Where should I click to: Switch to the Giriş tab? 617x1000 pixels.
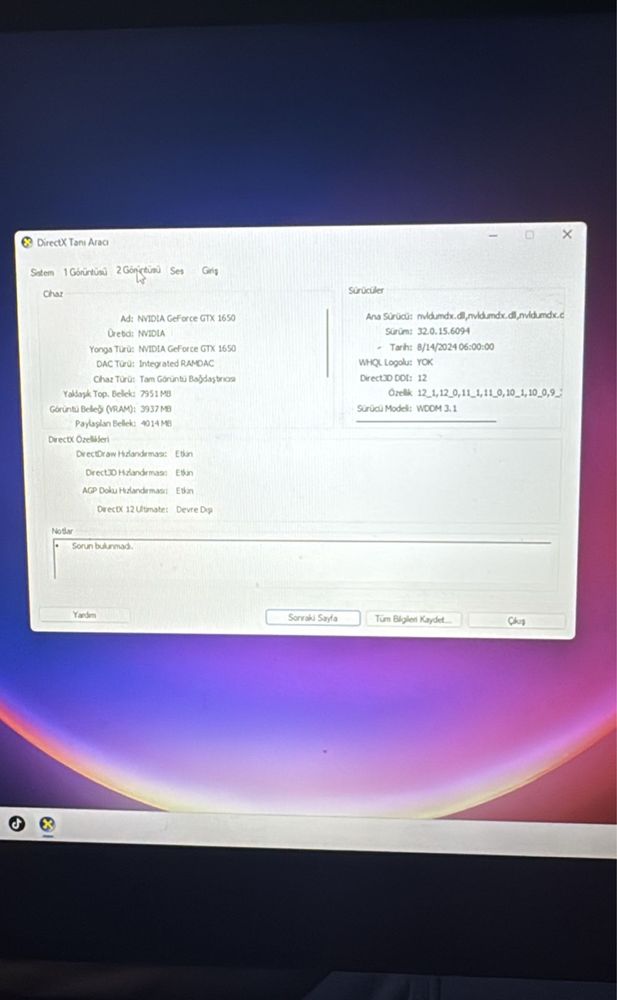pyautogui.click(x=210, y=270)
